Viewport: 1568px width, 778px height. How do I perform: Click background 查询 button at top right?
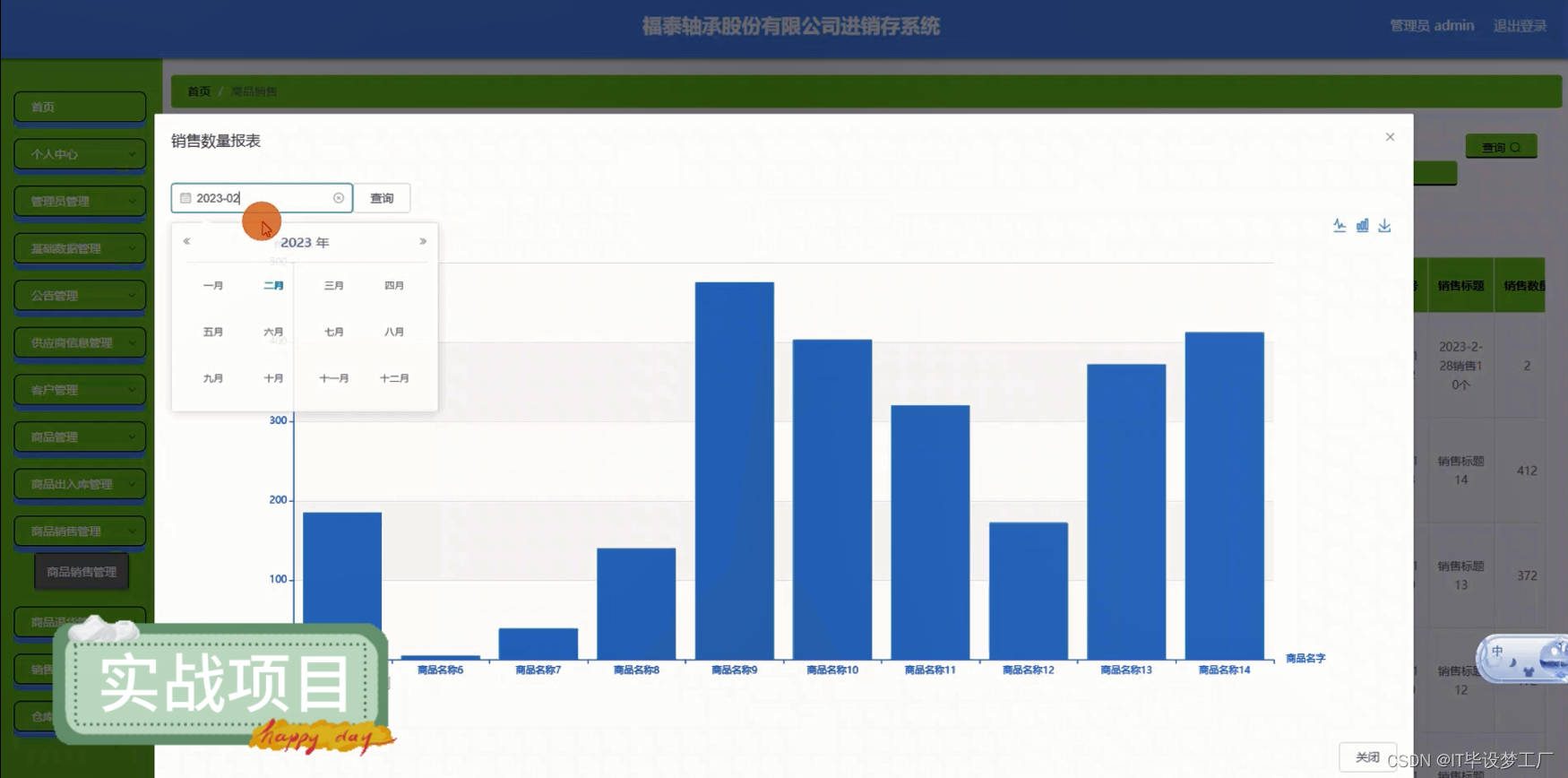[1501, 146]
